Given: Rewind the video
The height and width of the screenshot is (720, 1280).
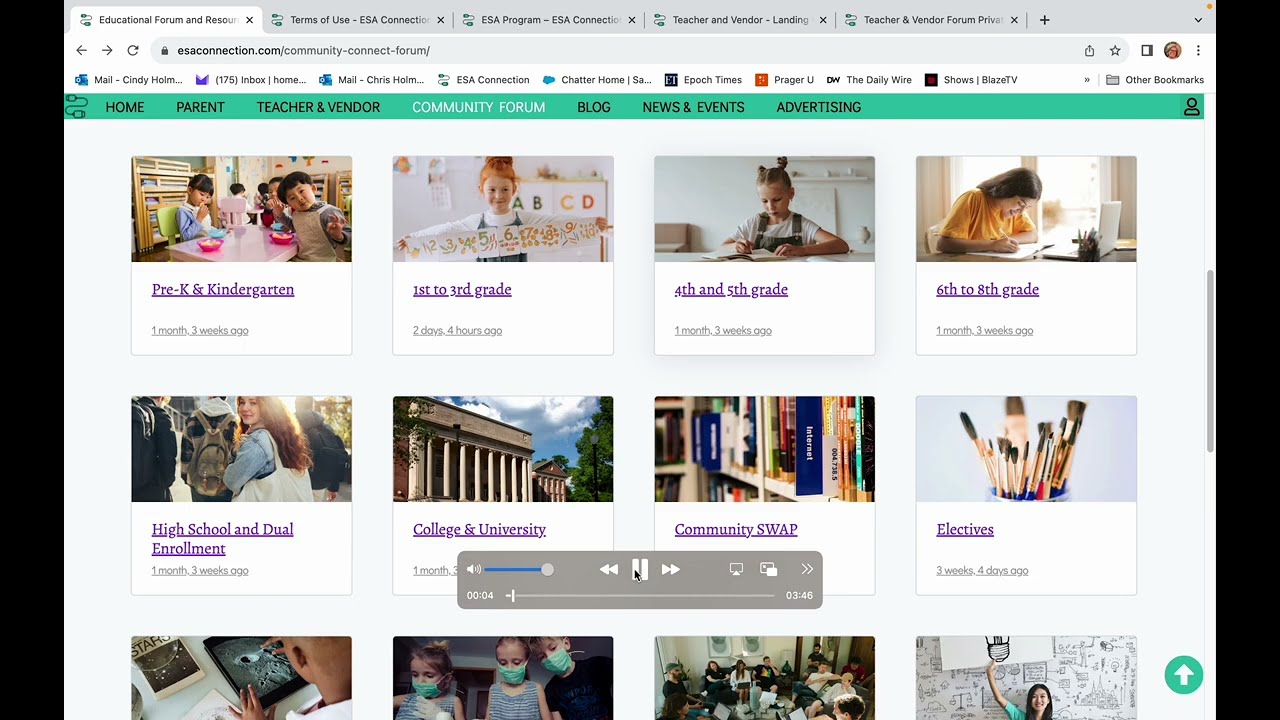Looking at the screenshot, I should 608,569.
